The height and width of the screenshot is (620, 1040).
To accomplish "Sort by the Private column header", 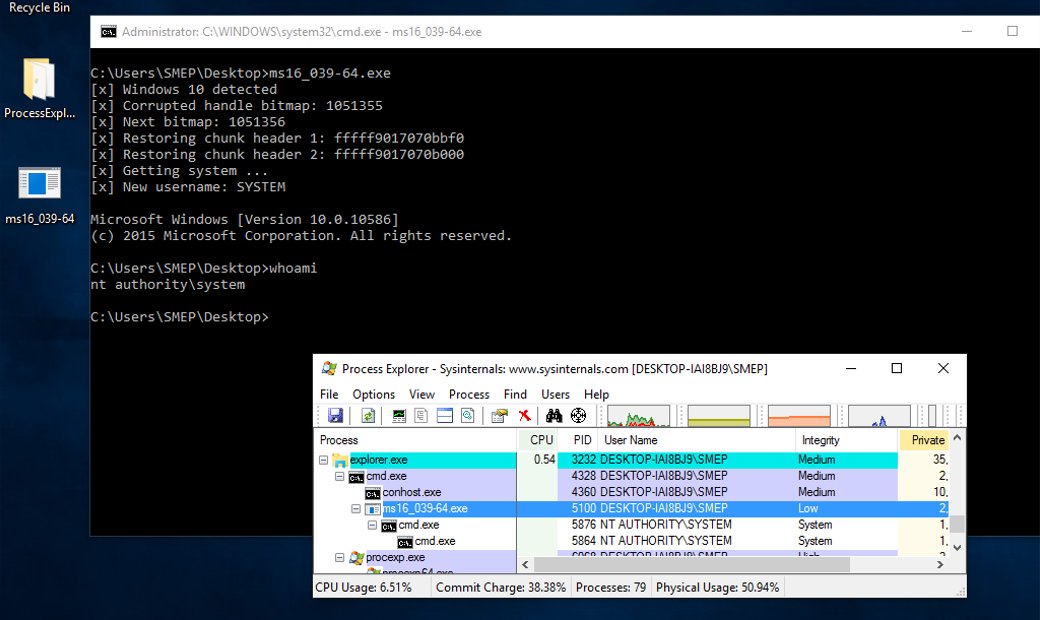I will coord(925,440).
